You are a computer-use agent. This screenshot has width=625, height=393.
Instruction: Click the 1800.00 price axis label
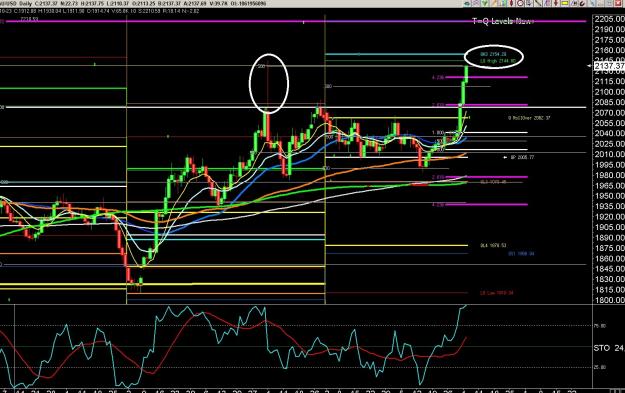pyautogui.click(x=609, y=300)
